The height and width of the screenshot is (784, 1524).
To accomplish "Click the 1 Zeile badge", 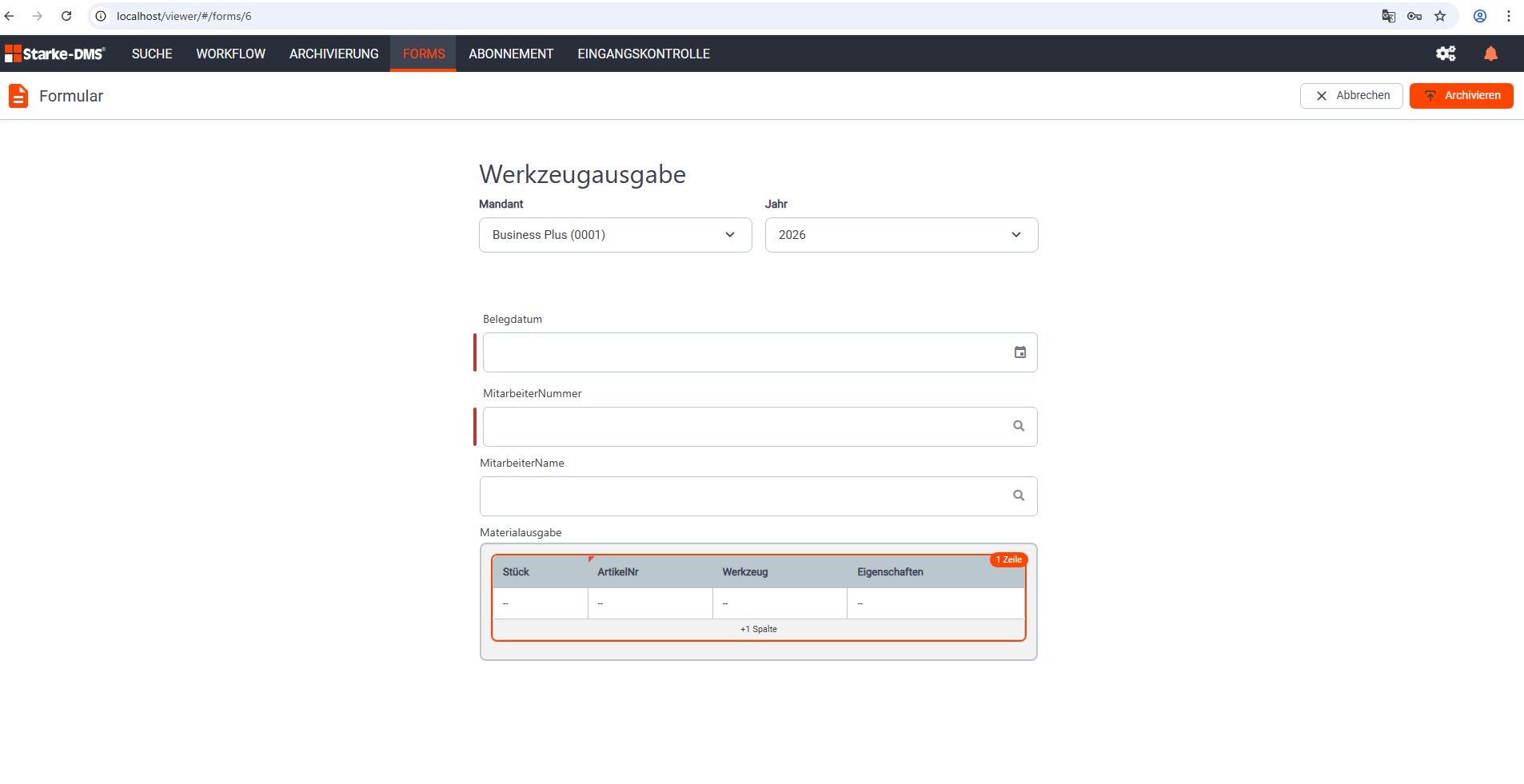I will (1008, 559).
